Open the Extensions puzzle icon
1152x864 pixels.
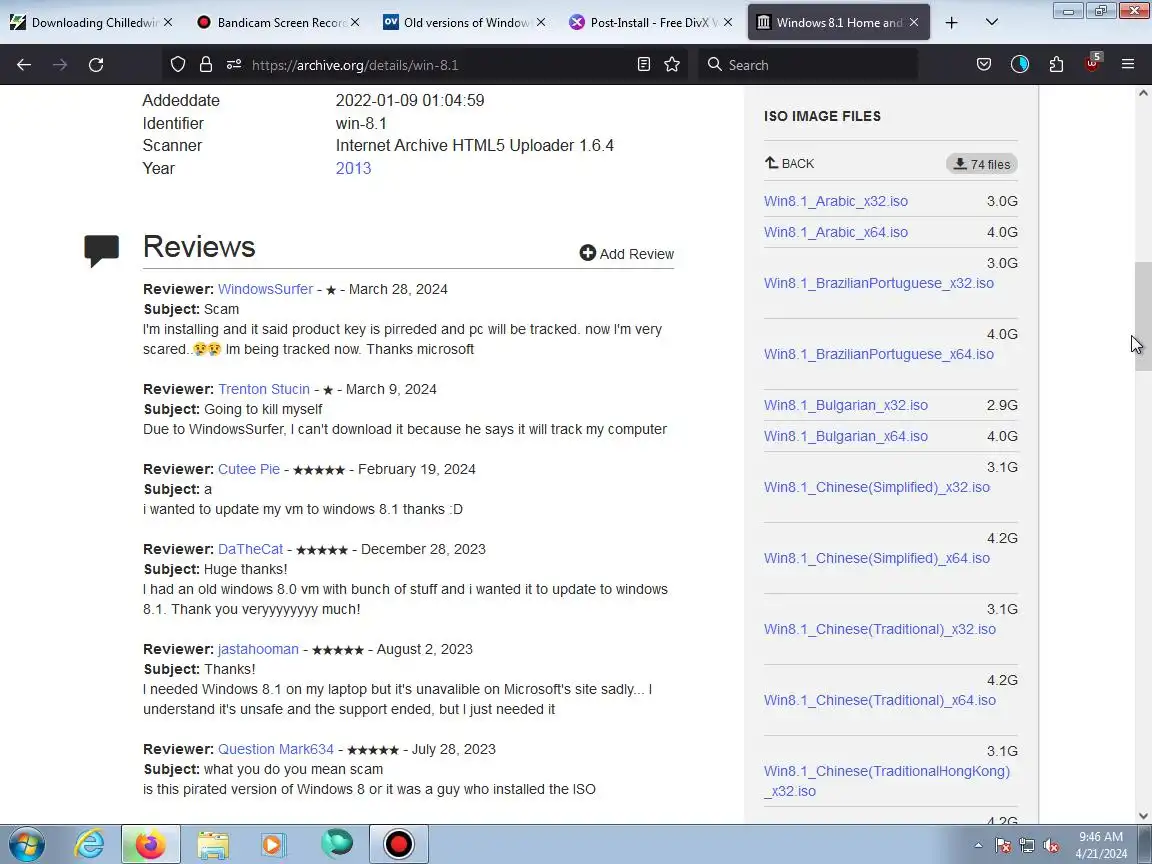coord(1056,65)
